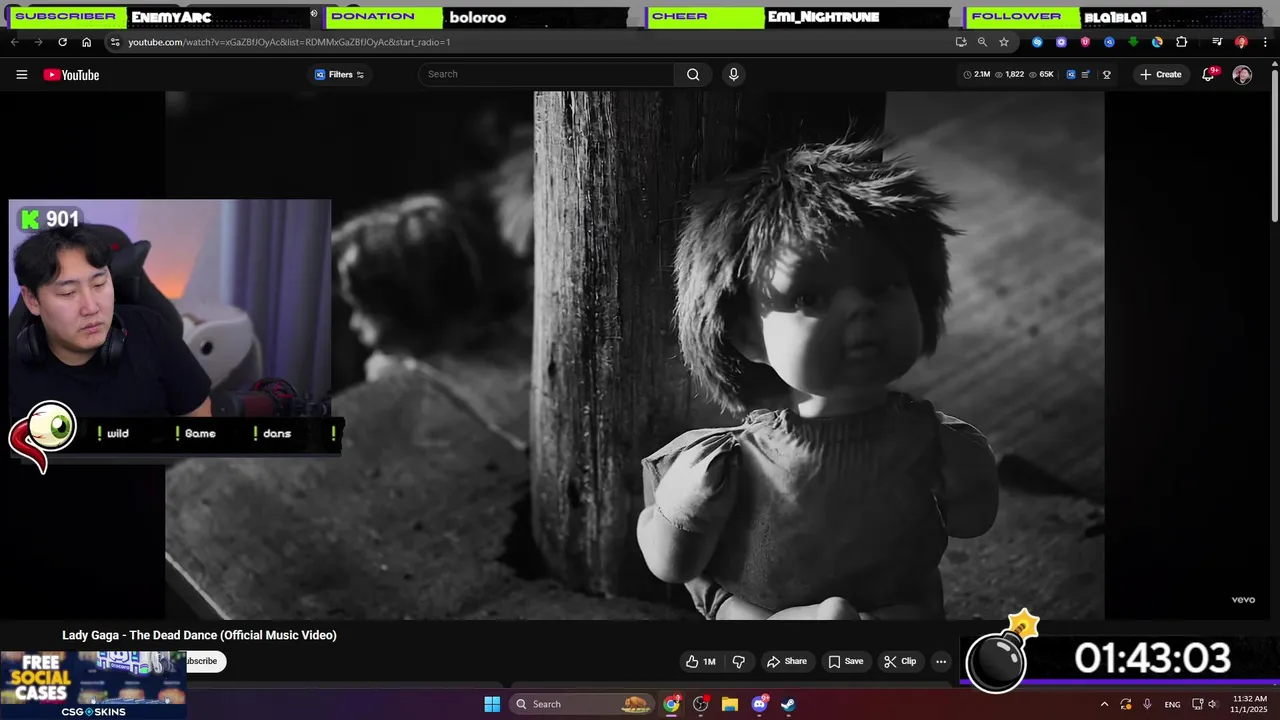Click the video player doll frame
The image size is (1280, 720).
pos(635,355)
